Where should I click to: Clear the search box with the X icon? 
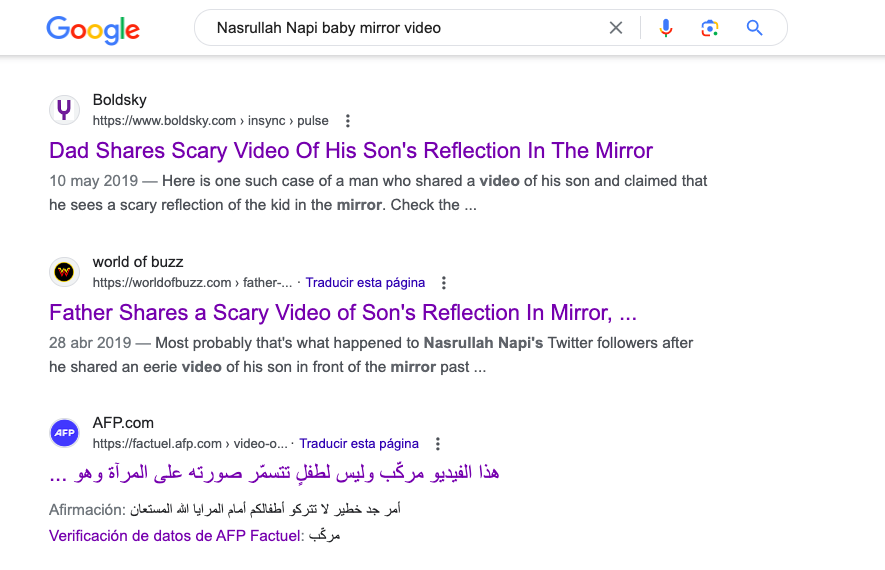coord(616,28)
